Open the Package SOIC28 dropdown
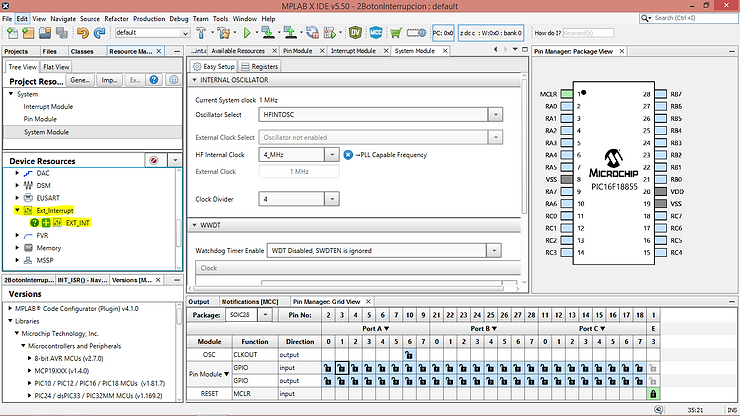 [265, 315]
